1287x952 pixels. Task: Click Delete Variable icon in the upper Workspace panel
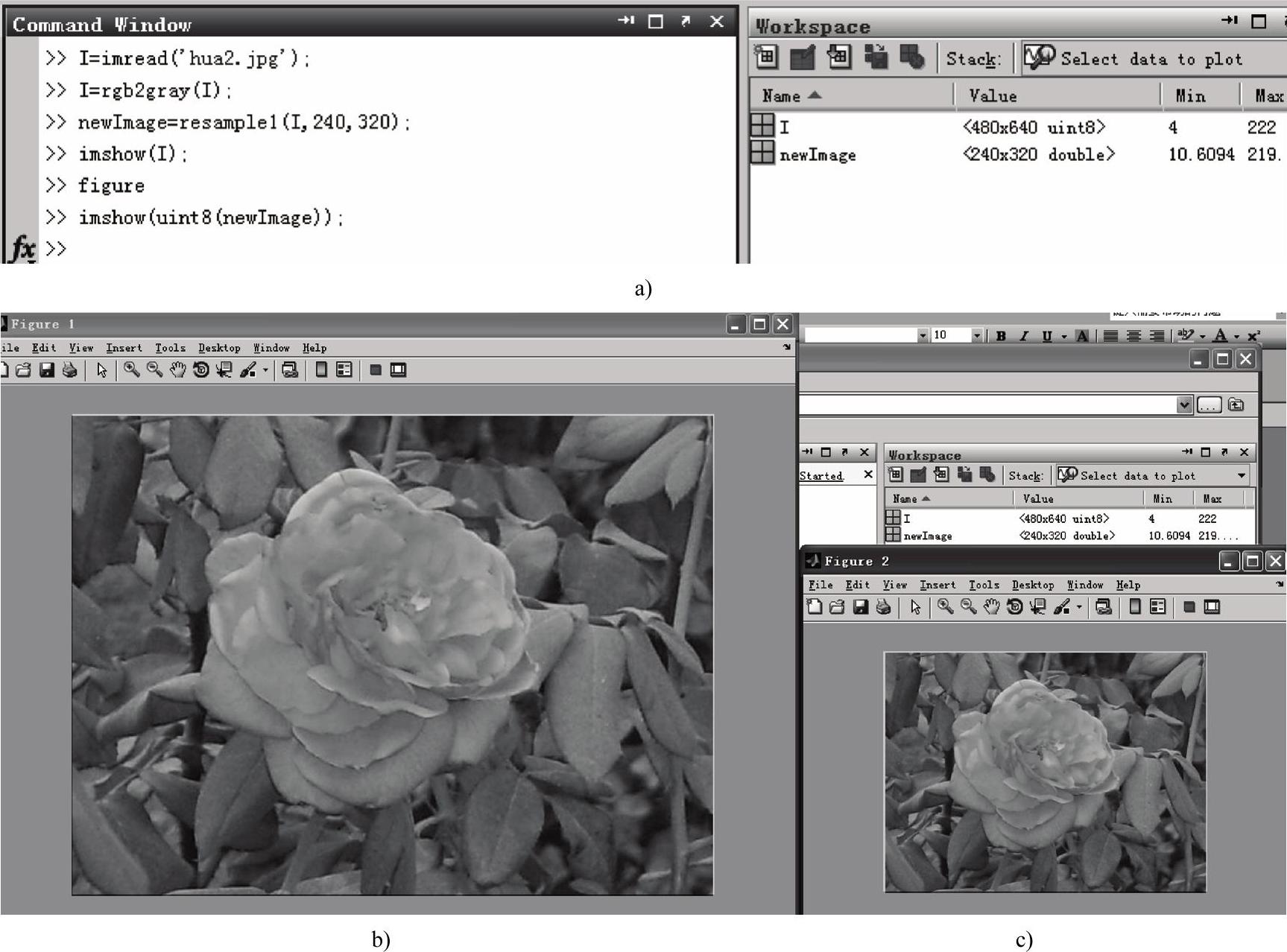pos(912,57)
